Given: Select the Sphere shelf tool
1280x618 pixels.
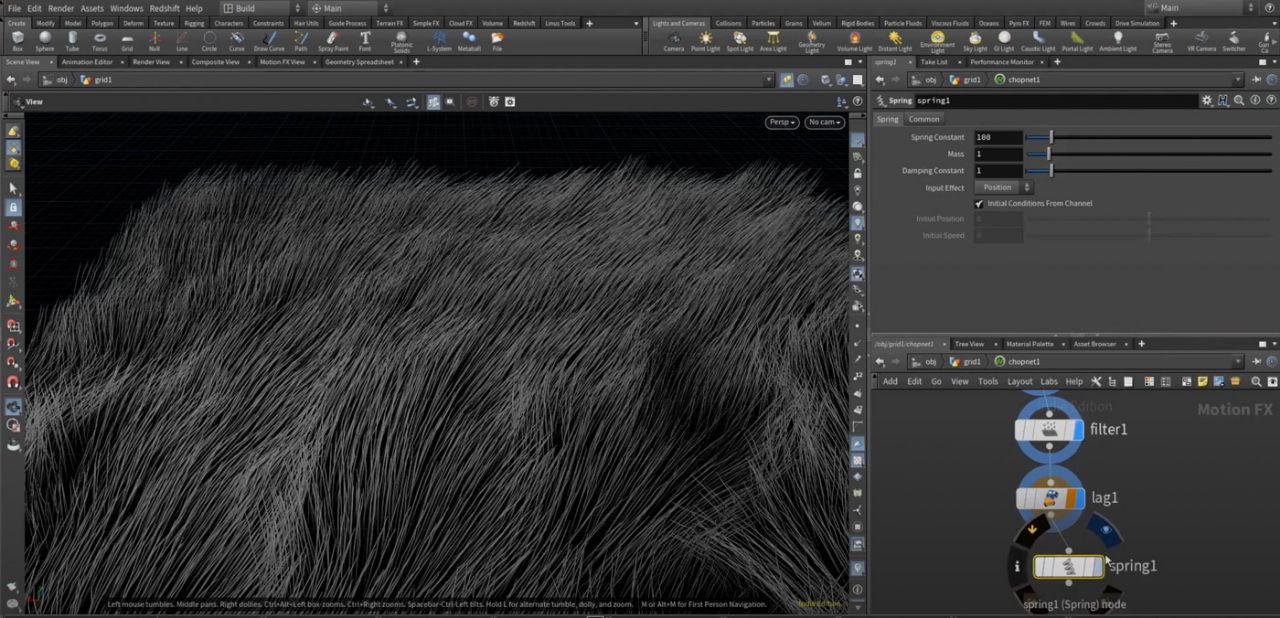Looking at the screenshot, I should [45, 41].
